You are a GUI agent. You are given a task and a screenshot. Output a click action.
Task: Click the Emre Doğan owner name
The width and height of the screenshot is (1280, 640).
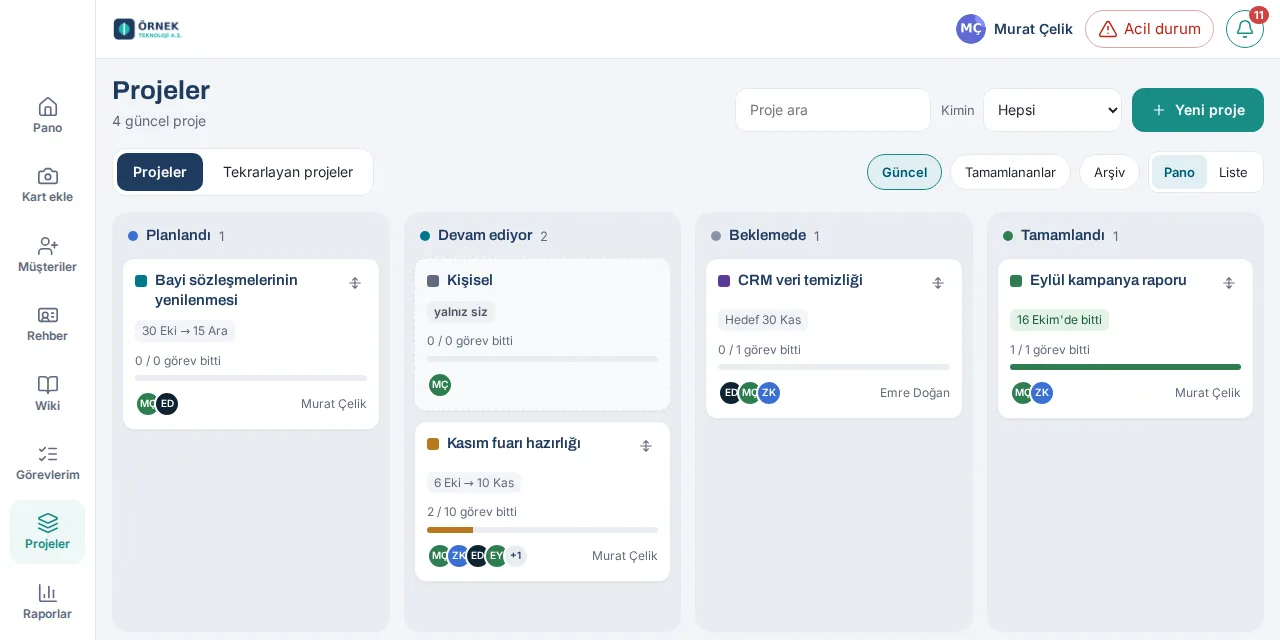tap(915, 393)
